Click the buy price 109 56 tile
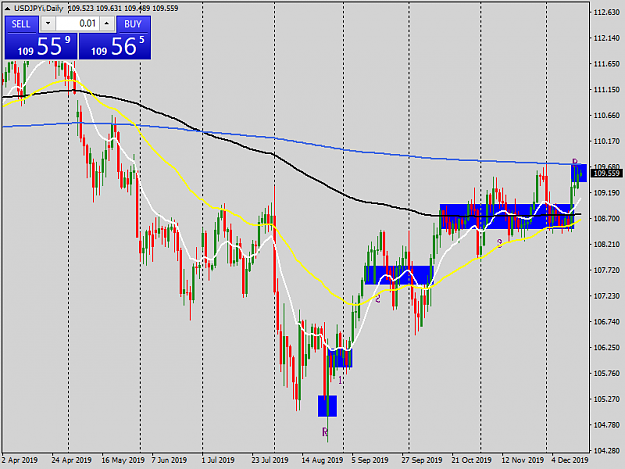 tap(115, 46)
